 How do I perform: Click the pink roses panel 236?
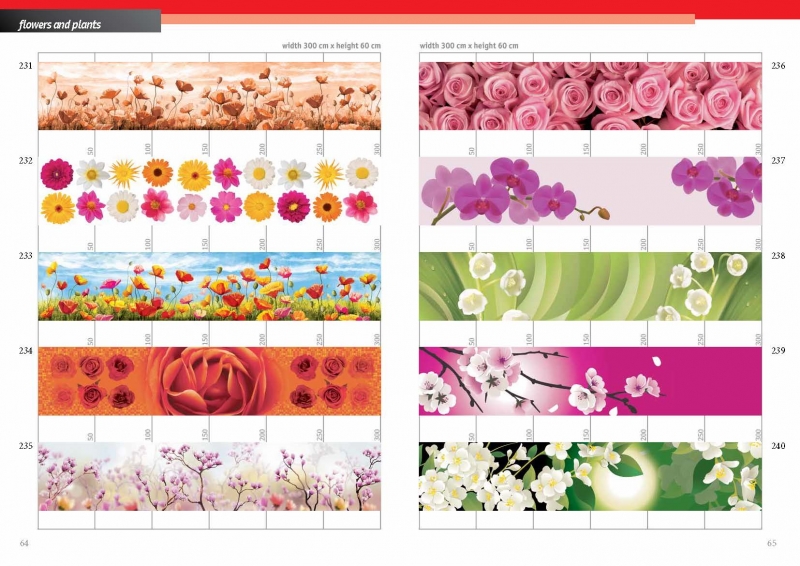pyautogui.click(x=590, y=96)
